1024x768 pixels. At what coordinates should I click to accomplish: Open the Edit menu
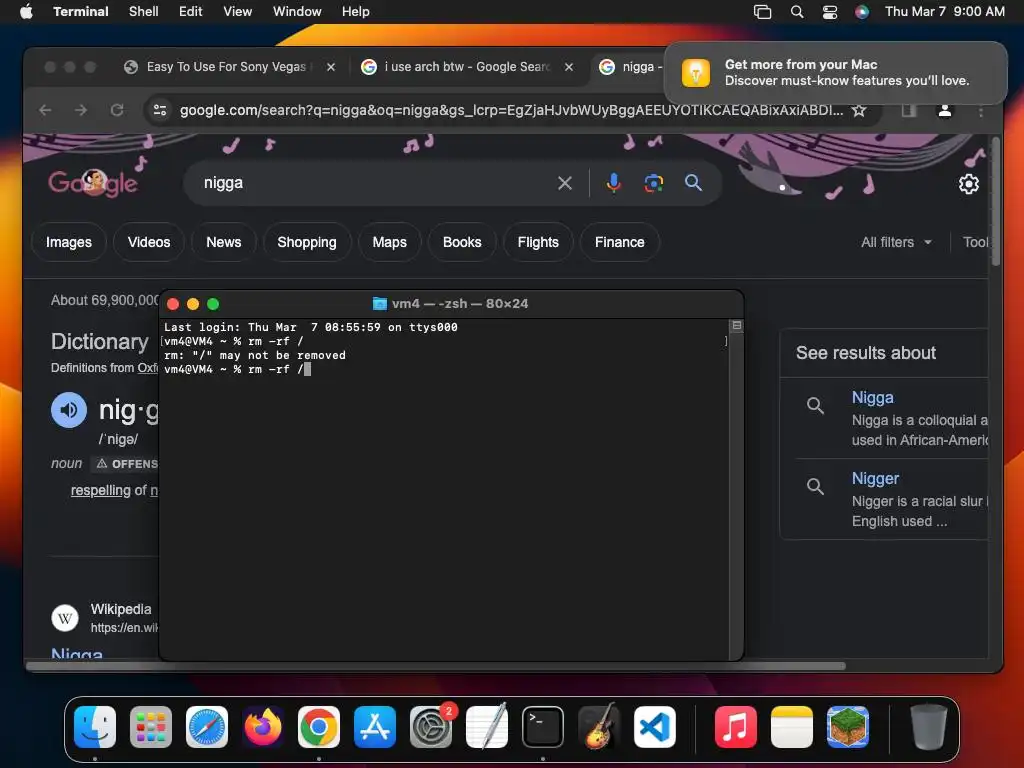click(191, 11)
